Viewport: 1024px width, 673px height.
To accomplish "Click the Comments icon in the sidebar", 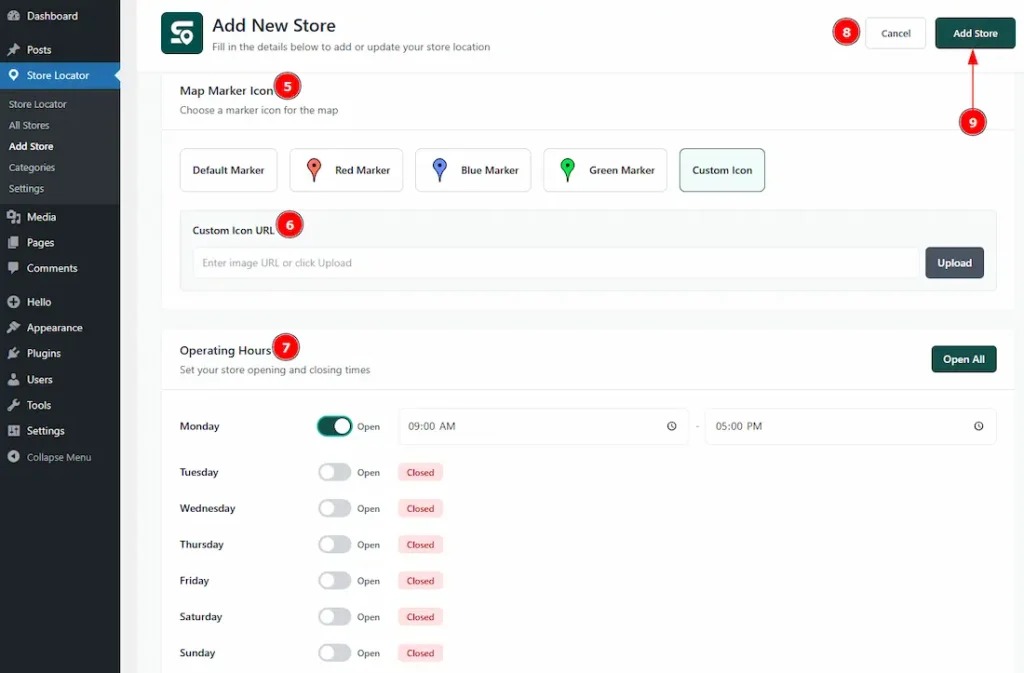I will point(12,268).
